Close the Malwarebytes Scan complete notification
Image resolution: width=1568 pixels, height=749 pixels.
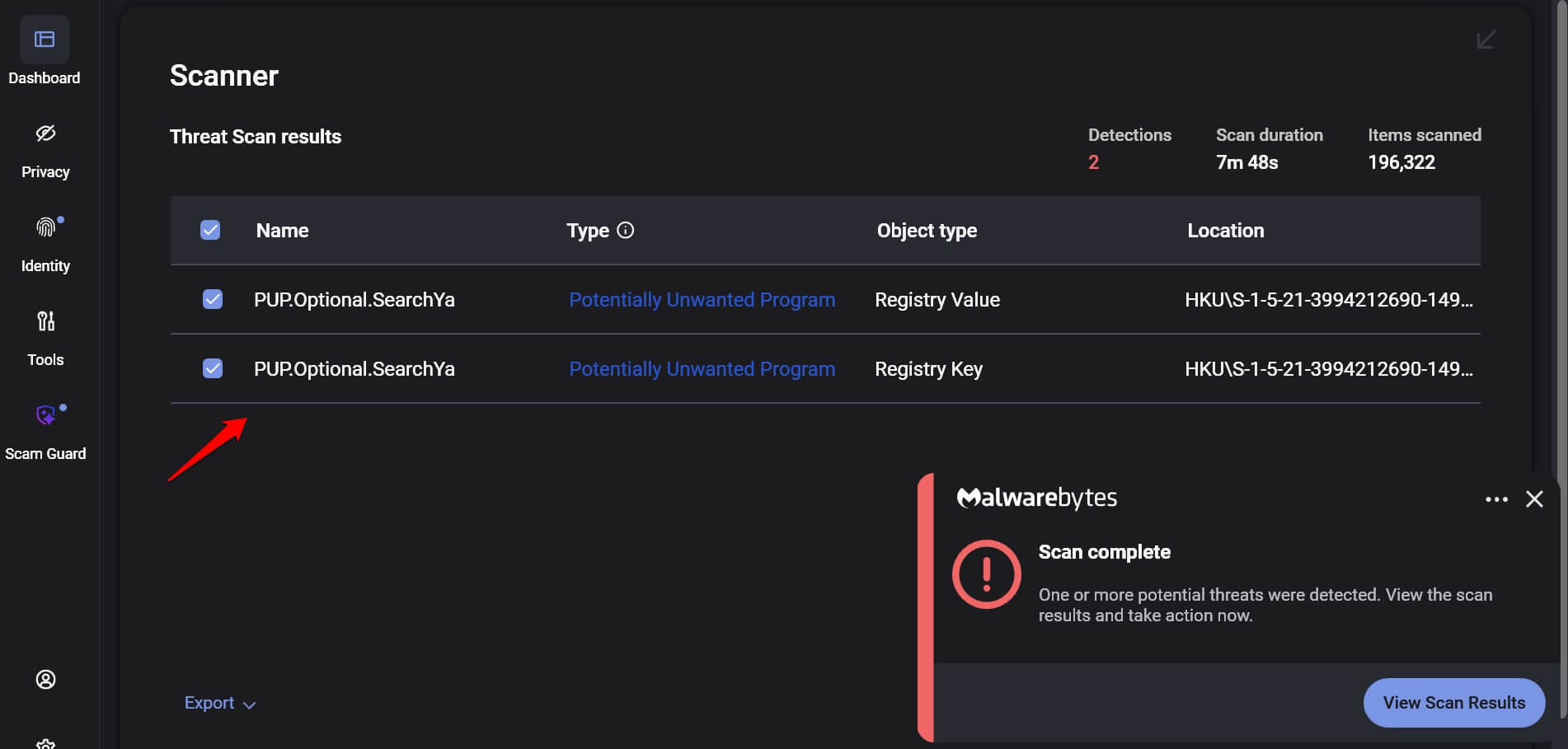click(1534, 499)
